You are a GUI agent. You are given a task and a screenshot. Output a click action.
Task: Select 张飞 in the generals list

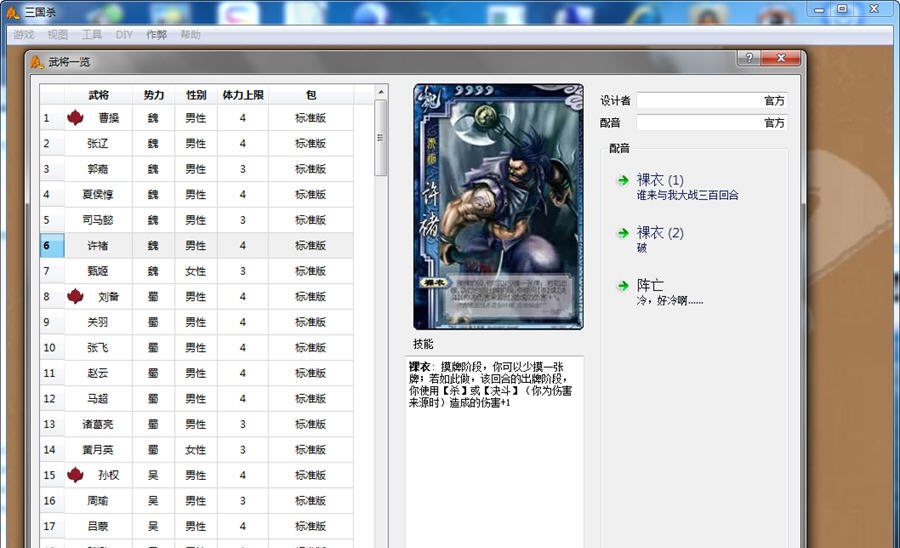[98, 347]
